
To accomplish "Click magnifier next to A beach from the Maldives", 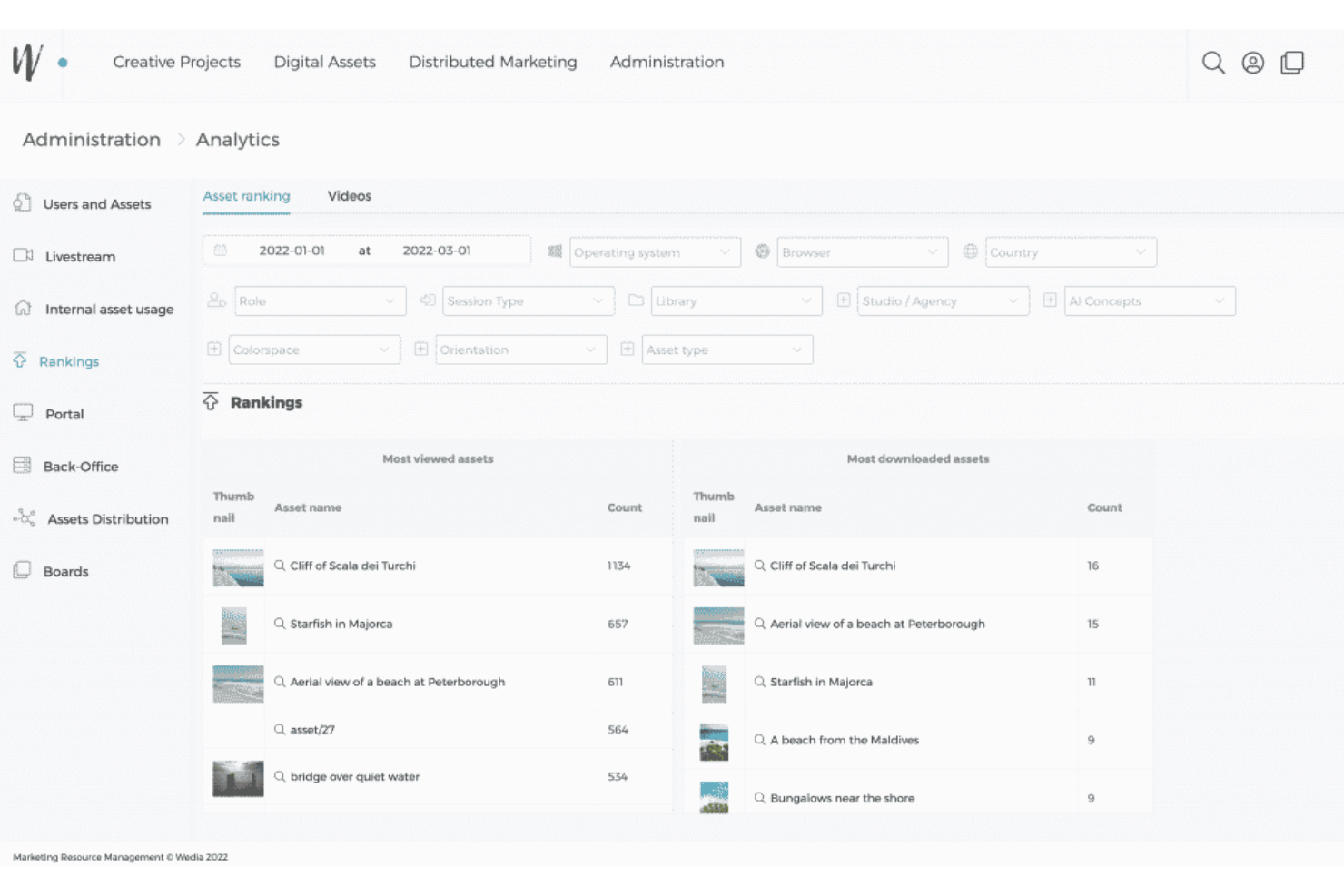I will [760, 740].
